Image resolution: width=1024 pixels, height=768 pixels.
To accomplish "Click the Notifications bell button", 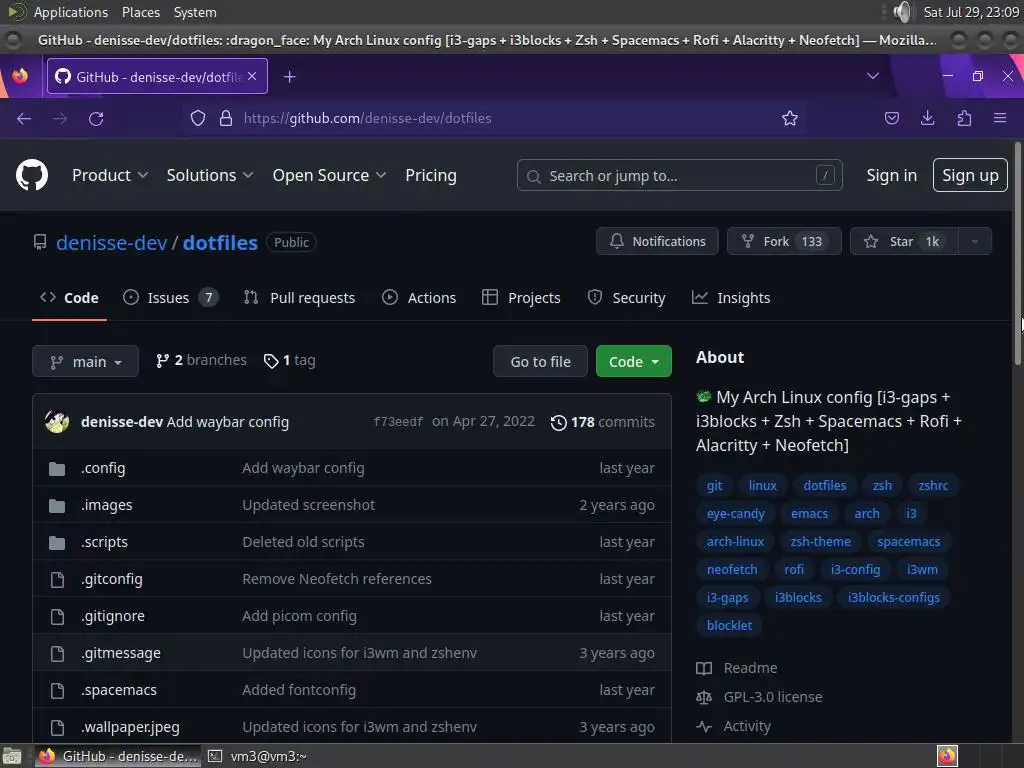I will click(x=657, y=241).
